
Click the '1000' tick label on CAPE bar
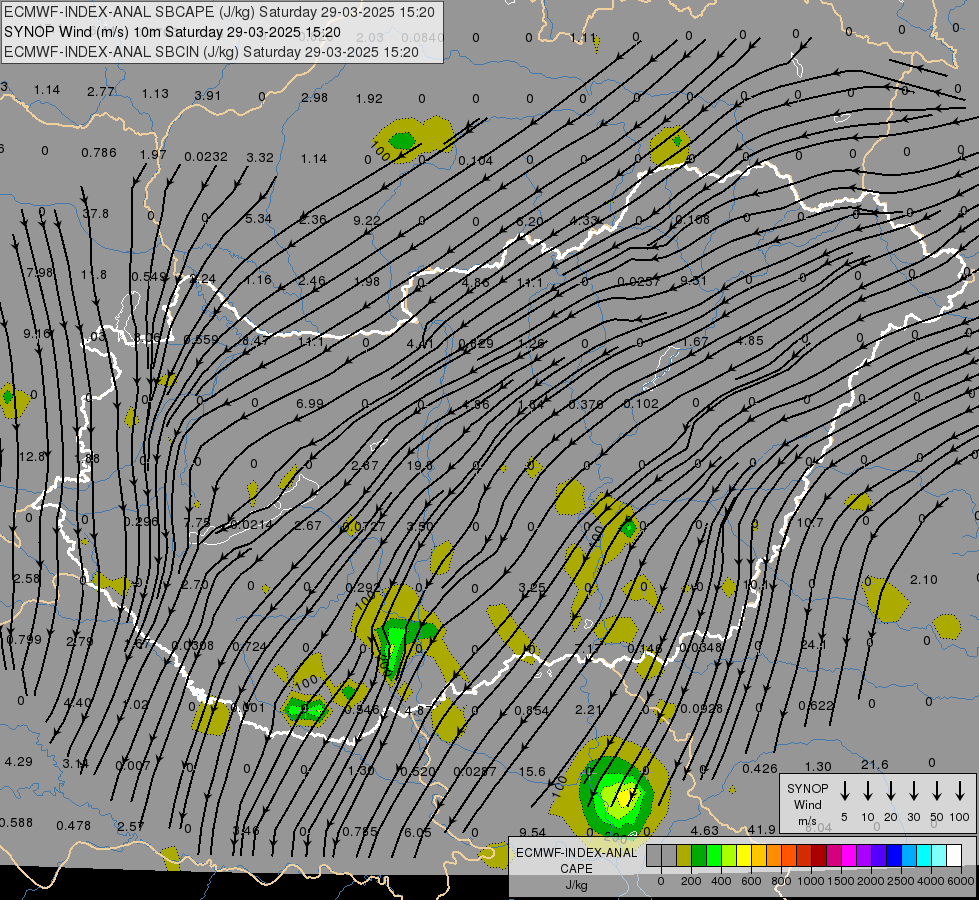810,881
